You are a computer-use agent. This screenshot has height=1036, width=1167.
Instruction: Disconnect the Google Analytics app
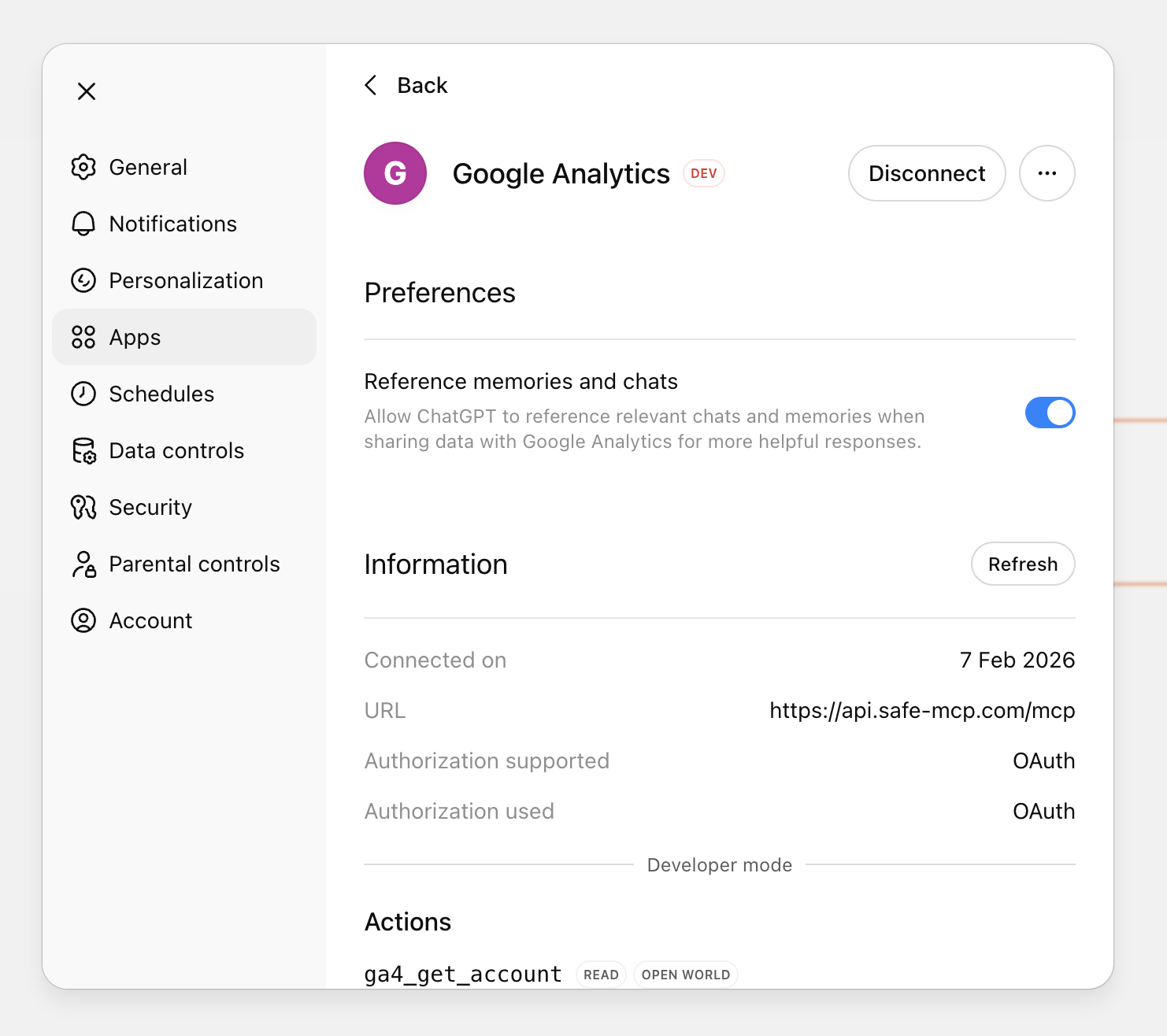coord(926,173)
